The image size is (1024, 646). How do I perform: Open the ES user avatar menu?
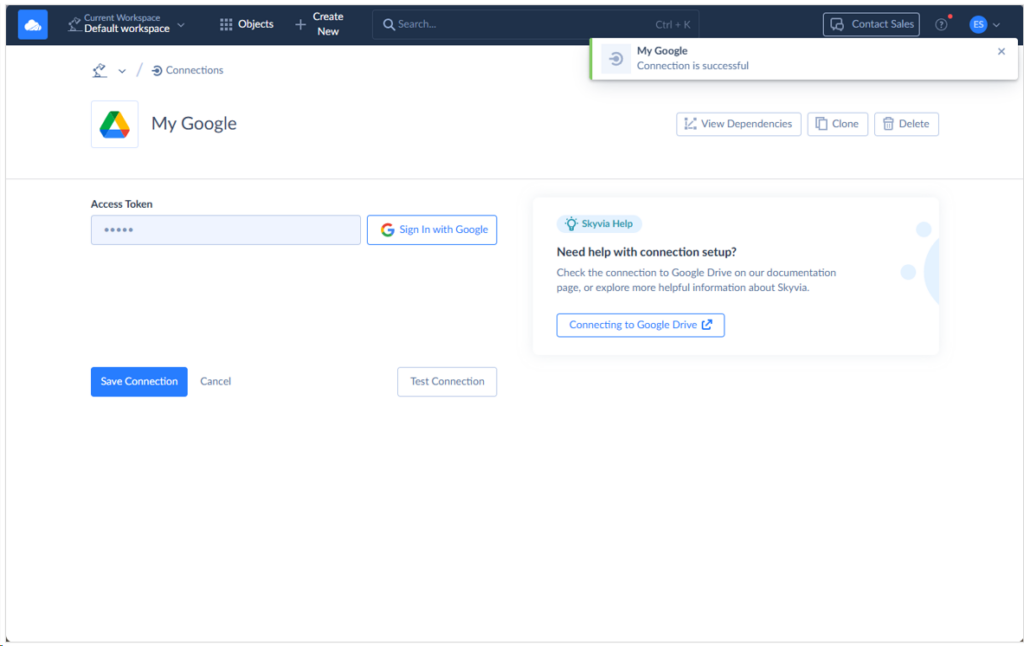tap(978, 25)
